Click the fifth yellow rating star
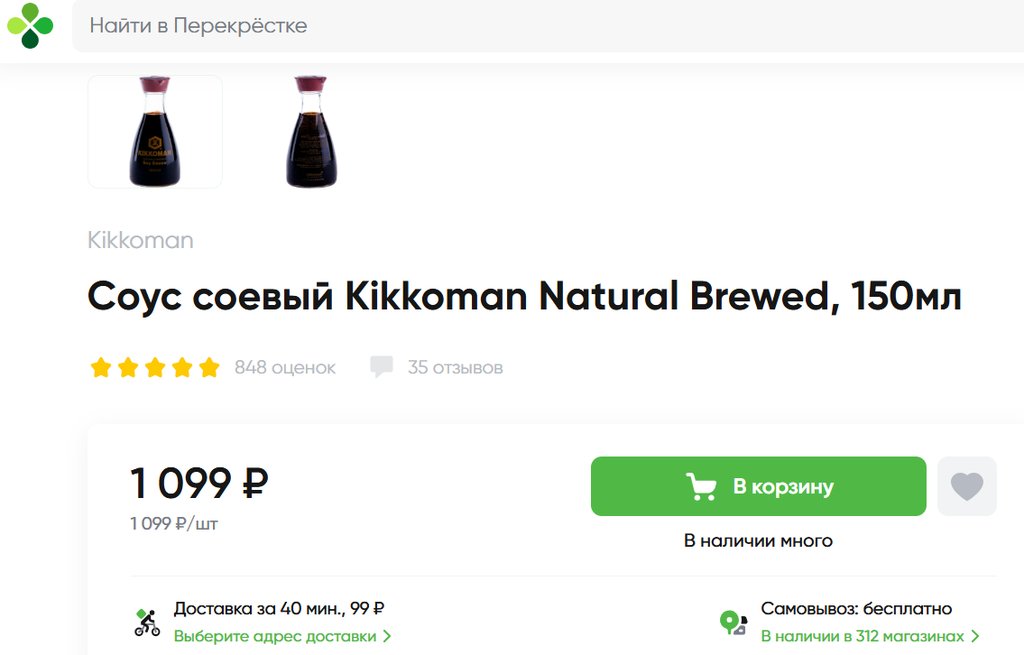Screen dimensions: 1024x655 click(209, 367)
